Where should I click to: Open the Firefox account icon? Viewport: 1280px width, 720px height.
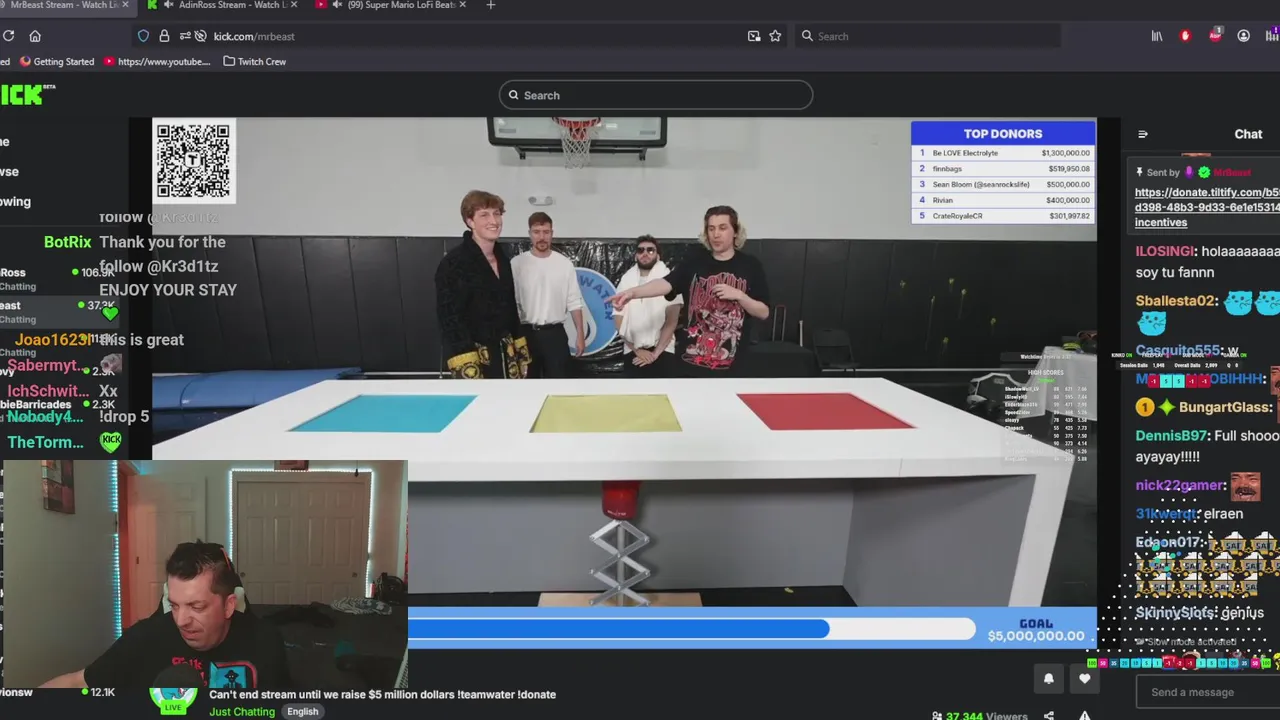(x=1244, y=36)
